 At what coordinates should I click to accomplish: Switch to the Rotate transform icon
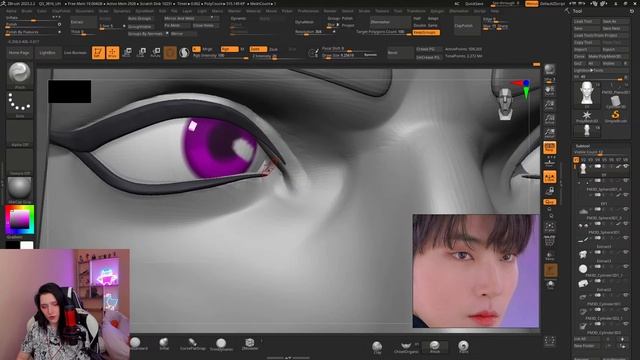coord(156,53)
